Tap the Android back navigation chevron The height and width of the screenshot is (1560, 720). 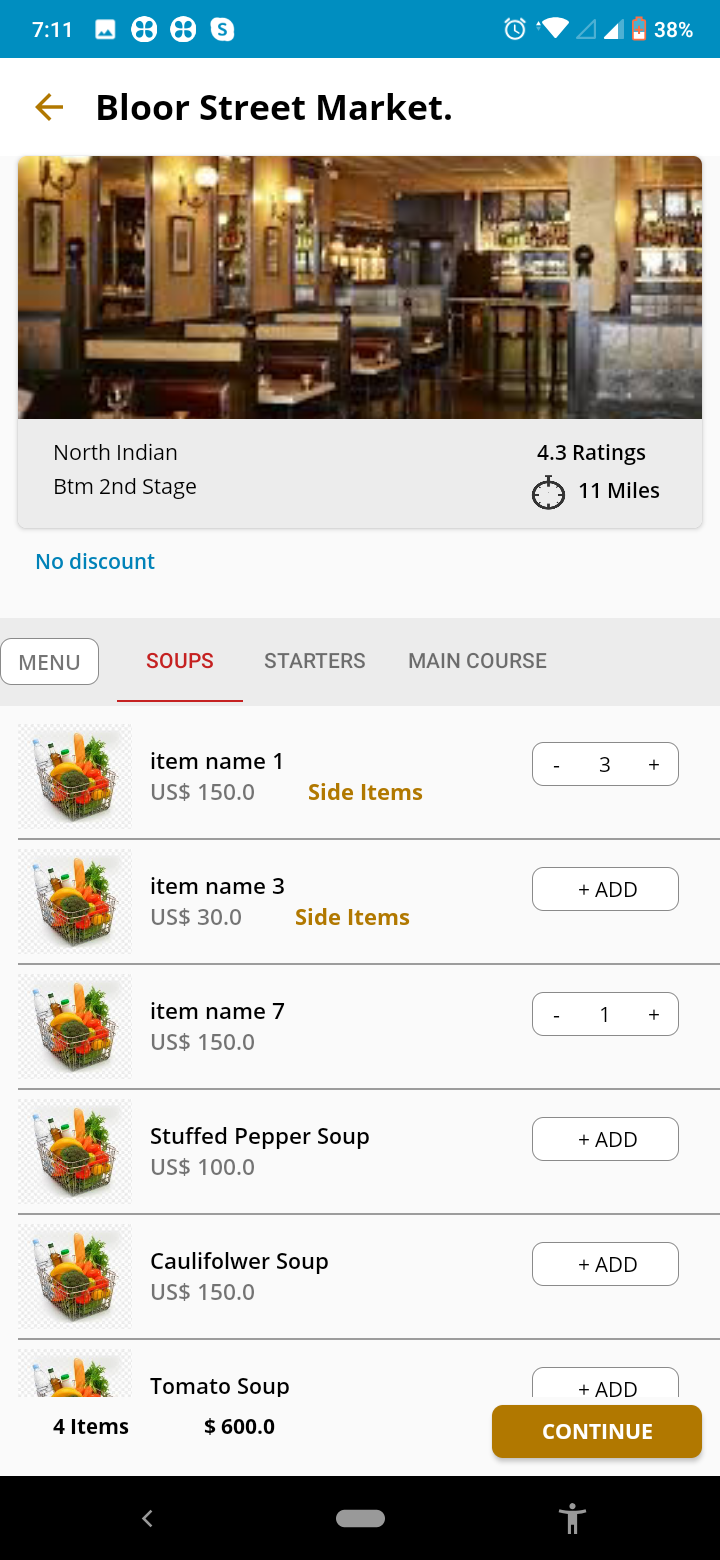[x=147, y=1518]
